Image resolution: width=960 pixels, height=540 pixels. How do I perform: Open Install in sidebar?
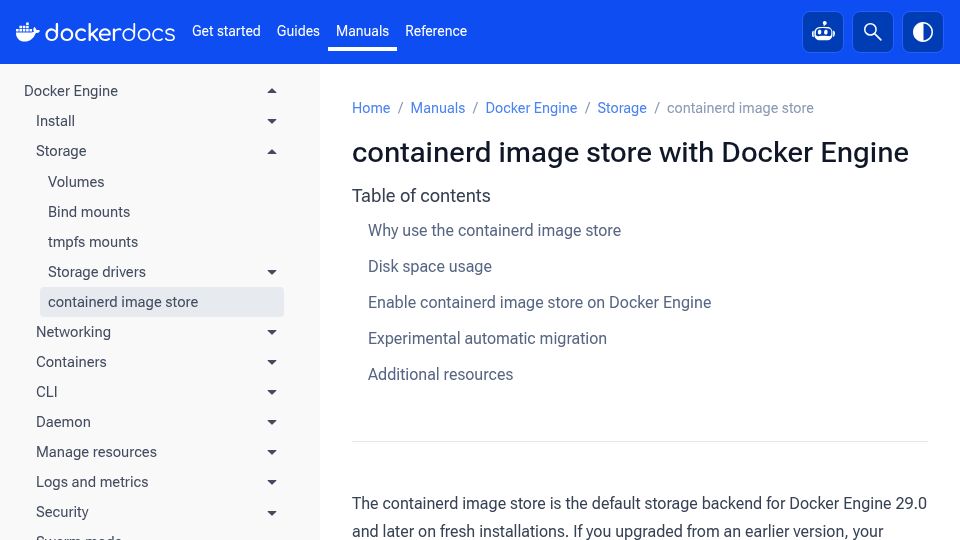[x=55, y=121]
